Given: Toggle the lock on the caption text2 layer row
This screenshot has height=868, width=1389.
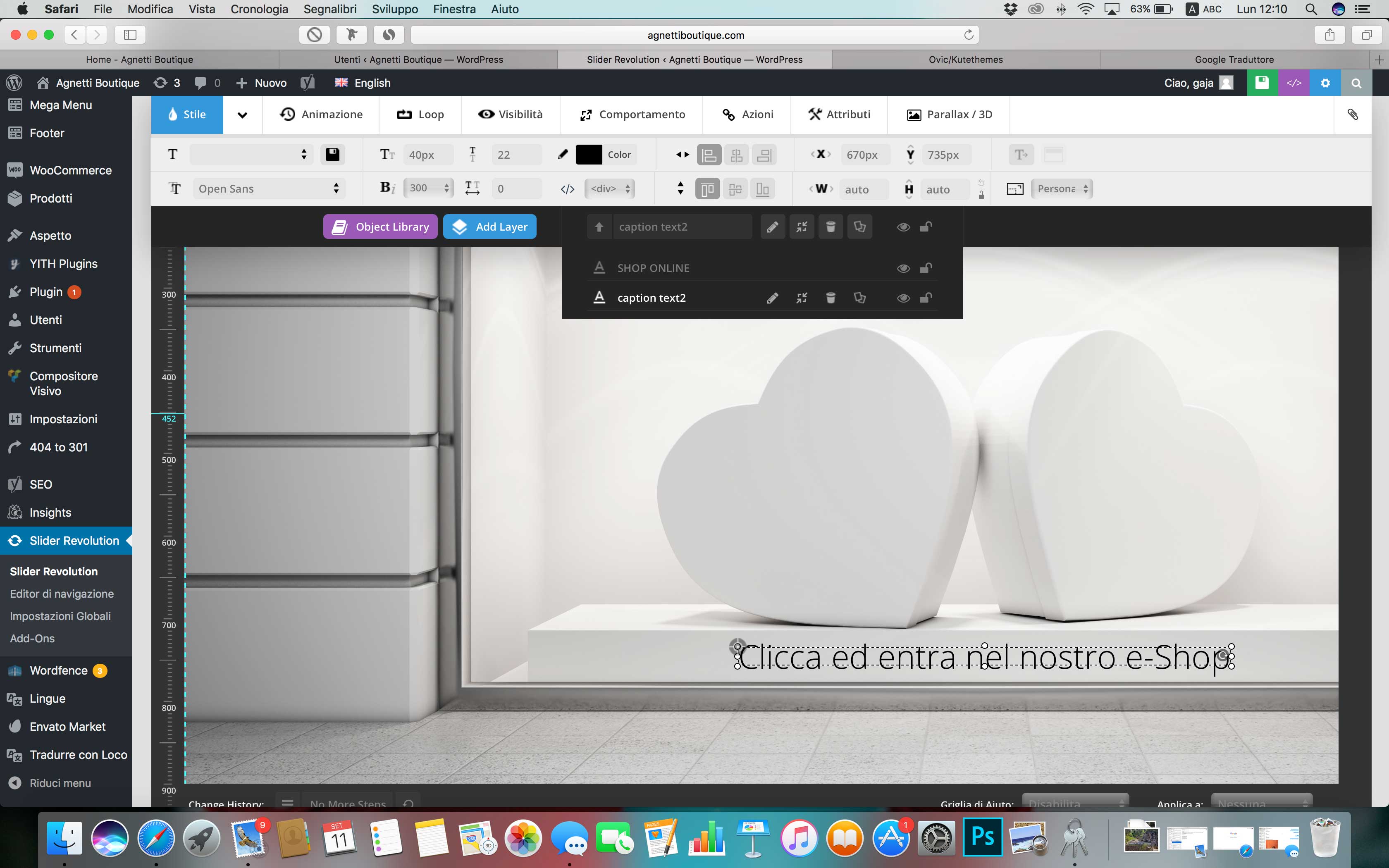Looking at the screenshot, I should [x=925, y=297].
